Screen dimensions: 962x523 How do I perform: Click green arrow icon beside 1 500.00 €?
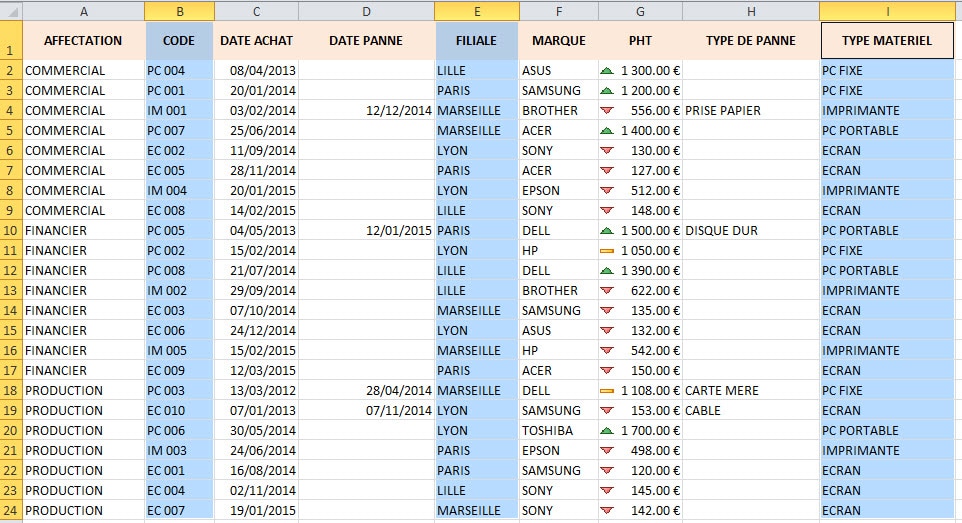[607, 230]
